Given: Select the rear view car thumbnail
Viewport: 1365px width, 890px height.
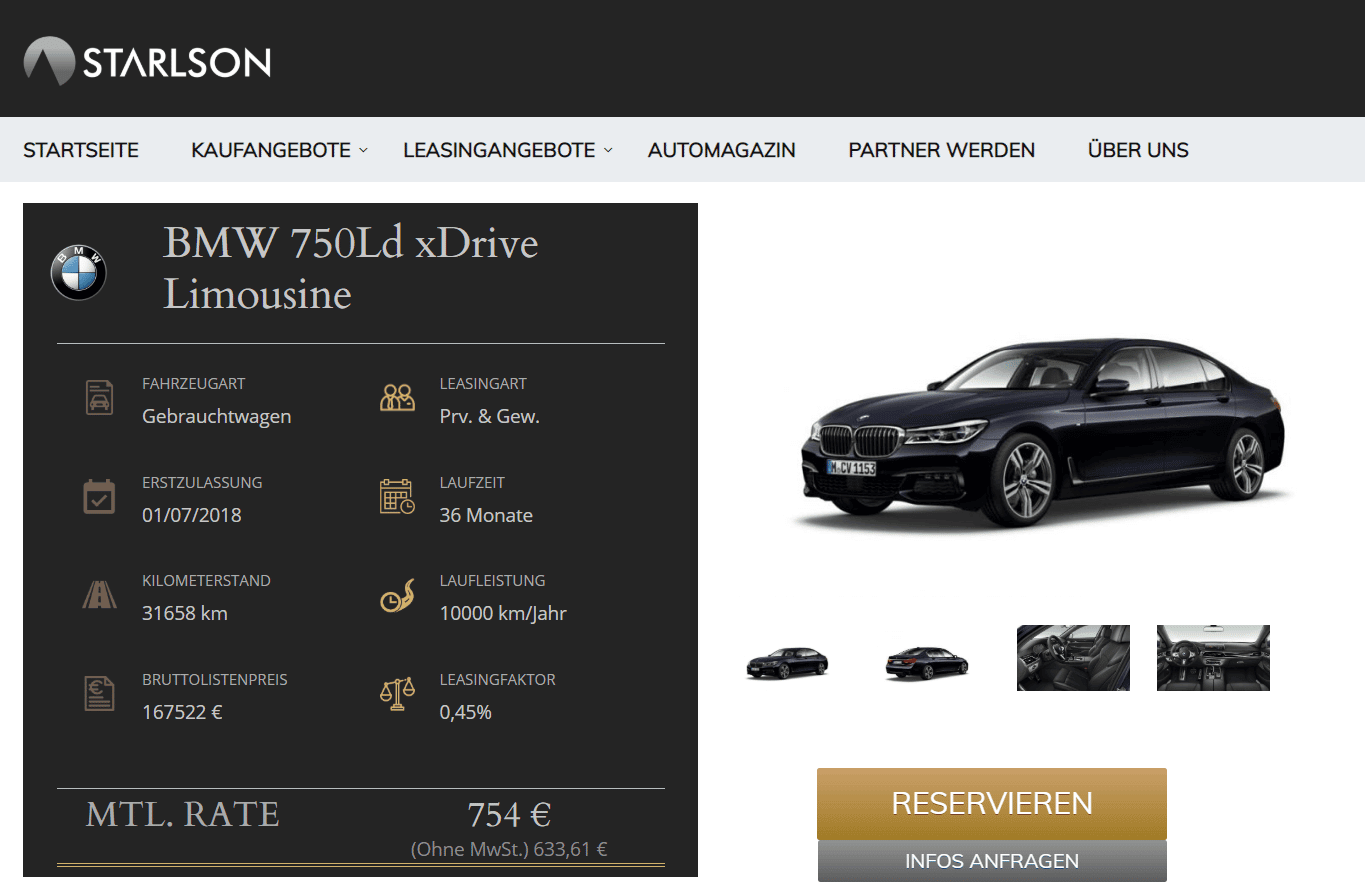Looking at the screenshot, I should [927, 662].
